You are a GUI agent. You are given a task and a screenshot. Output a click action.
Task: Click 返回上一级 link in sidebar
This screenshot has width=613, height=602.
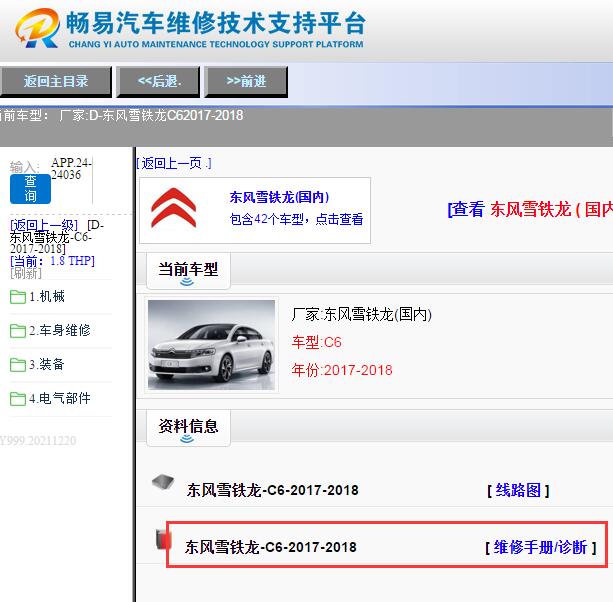point(44,226)
